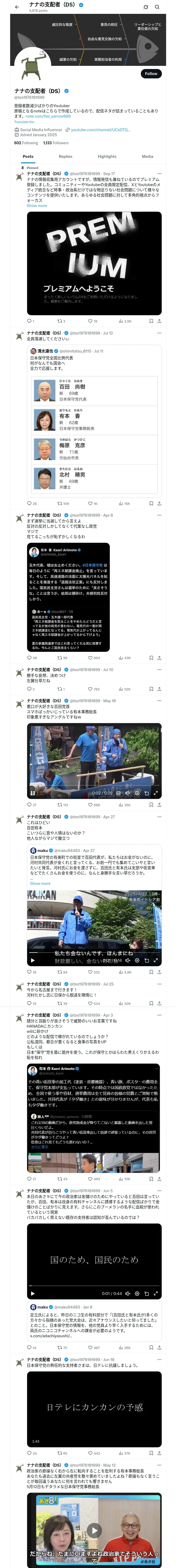Open the search icon in the header
Image resolution: width=176 pixels, height=1568 pixels.
pyautogui.click(x=157, y=7)
